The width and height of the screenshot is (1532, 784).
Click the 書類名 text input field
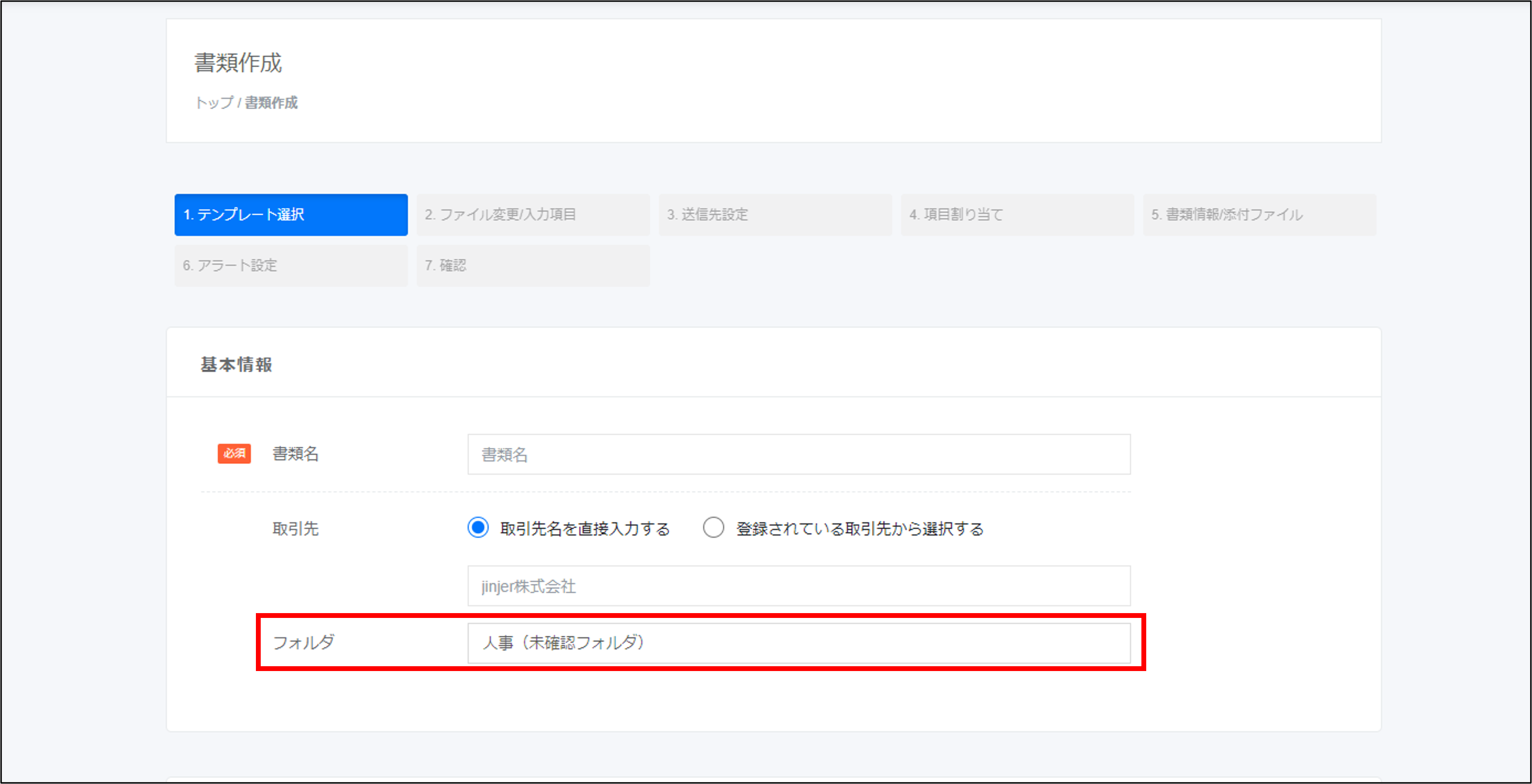click(799, 454)
